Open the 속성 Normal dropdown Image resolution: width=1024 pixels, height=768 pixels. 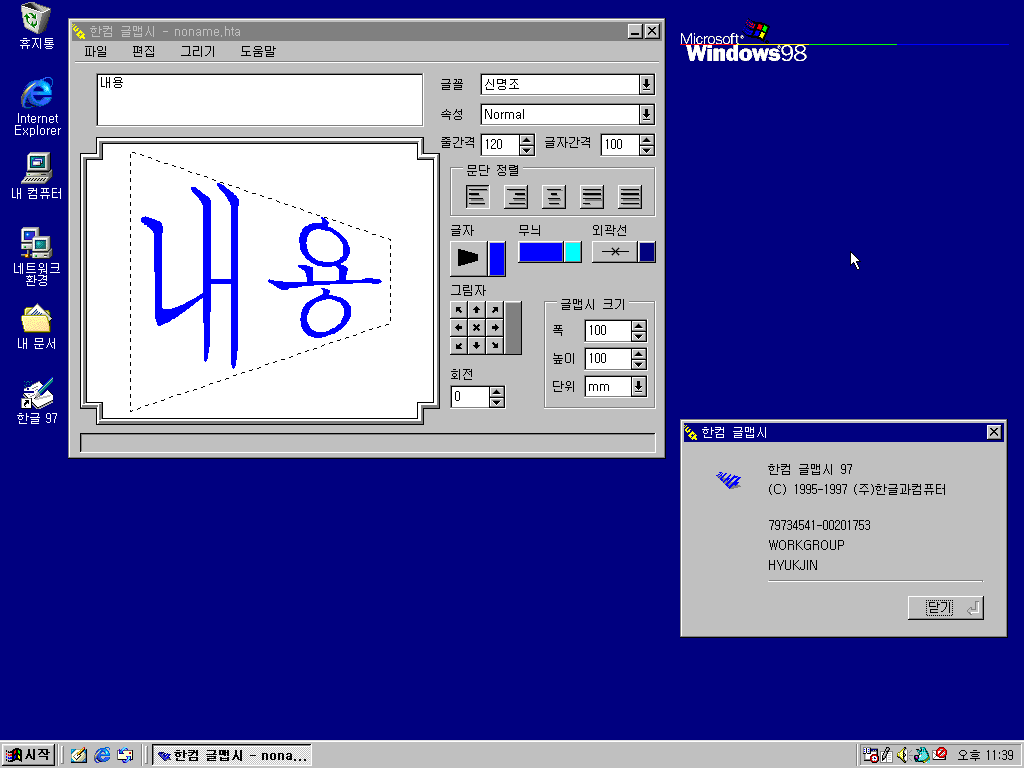647,114
